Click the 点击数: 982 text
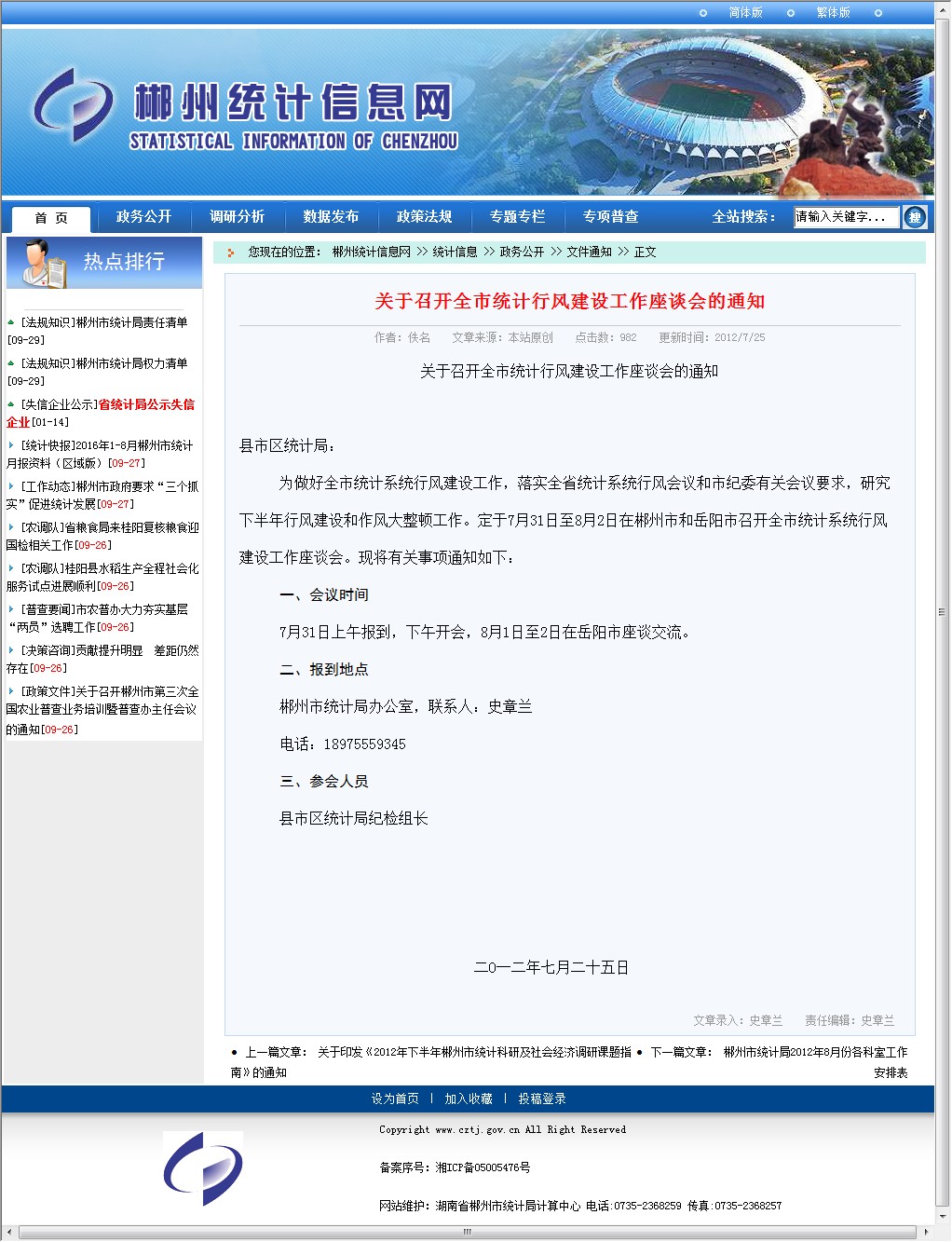The width and height of the screenshot is (952, 1242). (x=605, y=337)
